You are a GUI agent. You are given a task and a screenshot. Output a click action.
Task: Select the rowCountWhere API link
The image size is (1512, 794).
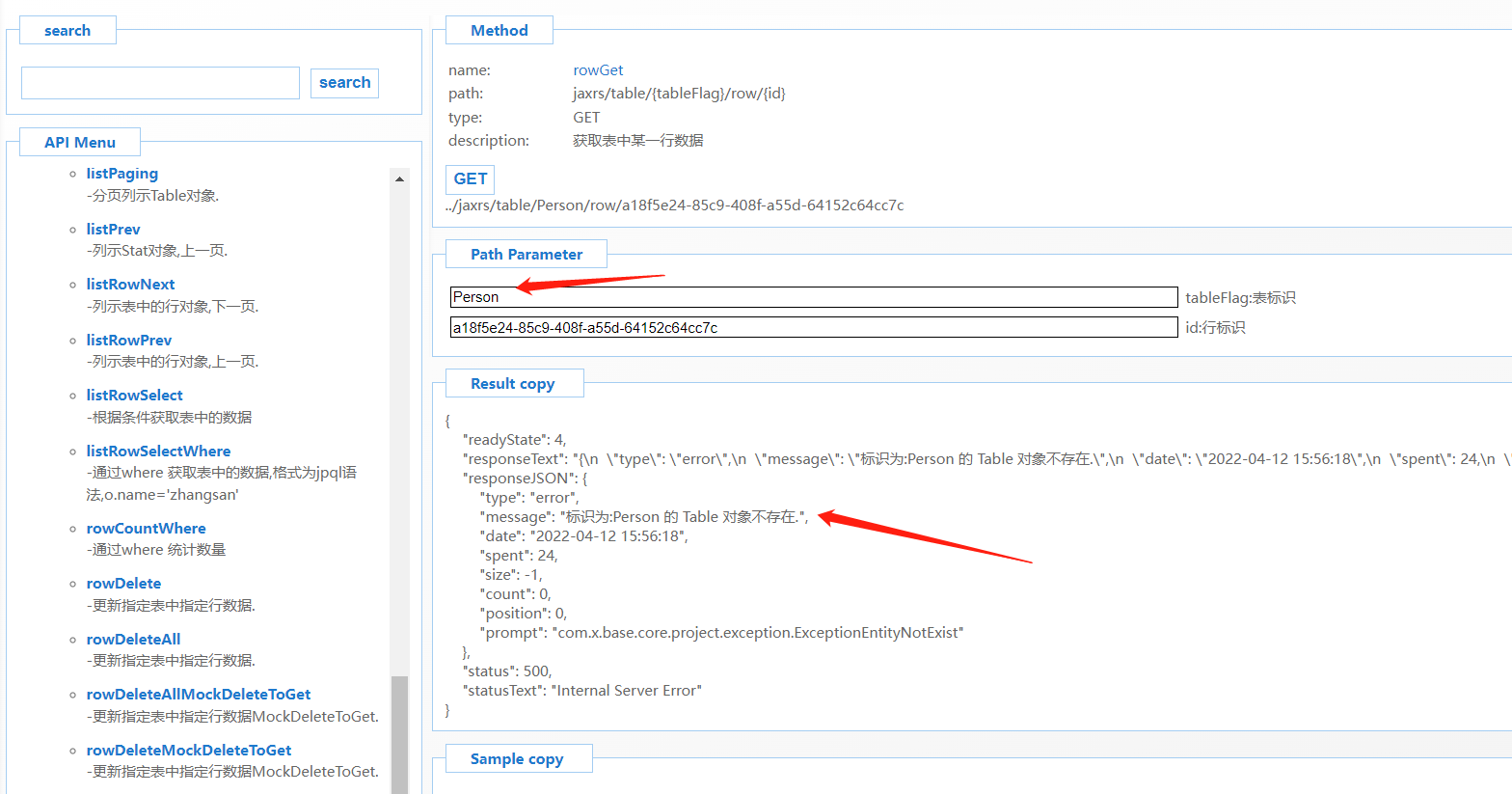pos(146,529)
